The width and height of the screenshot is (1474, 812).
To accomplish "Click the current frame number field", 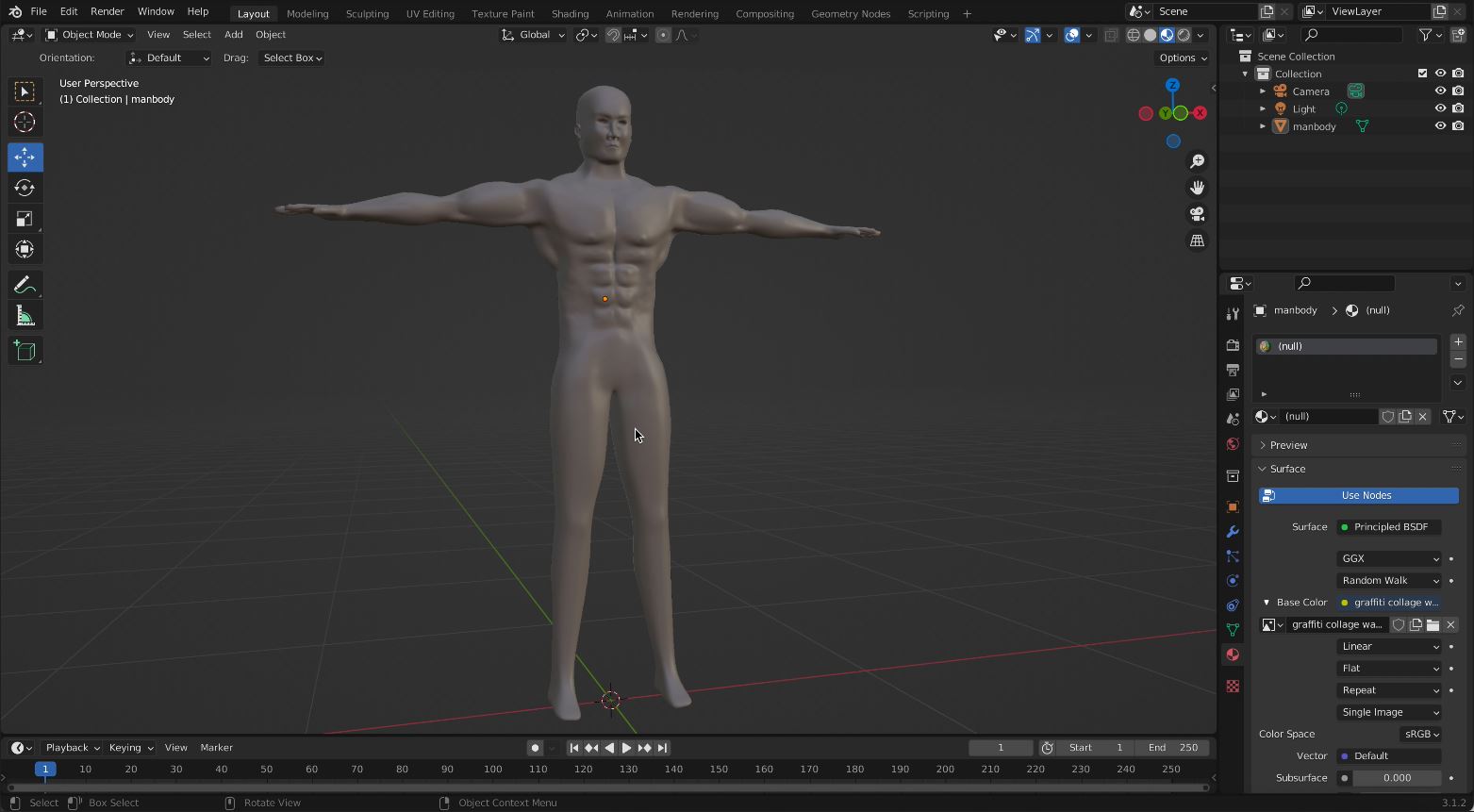I will [1001, 748].
